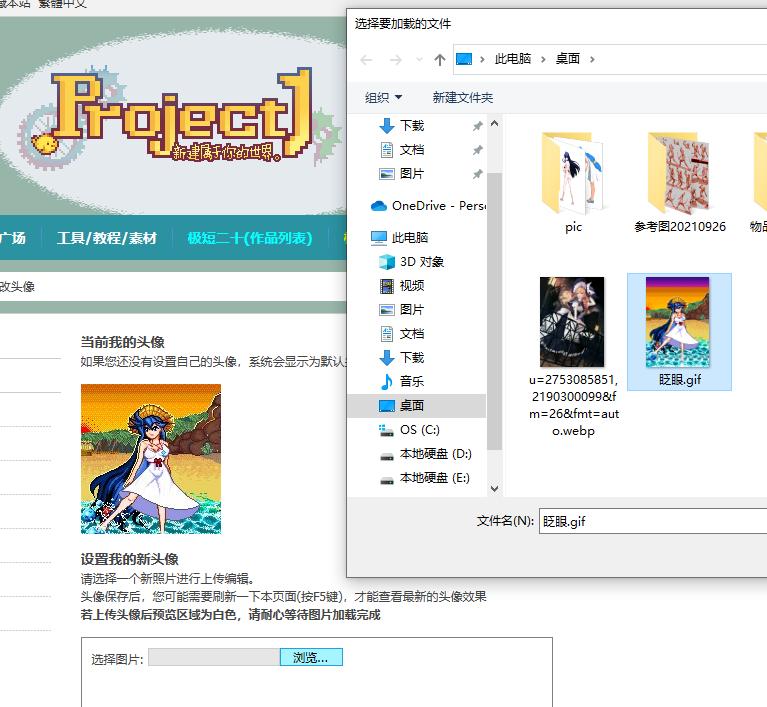The height and width of the screenshot is (707, 767).
Task: Click 浏览... button on the webpage
Action: [311, 657]
